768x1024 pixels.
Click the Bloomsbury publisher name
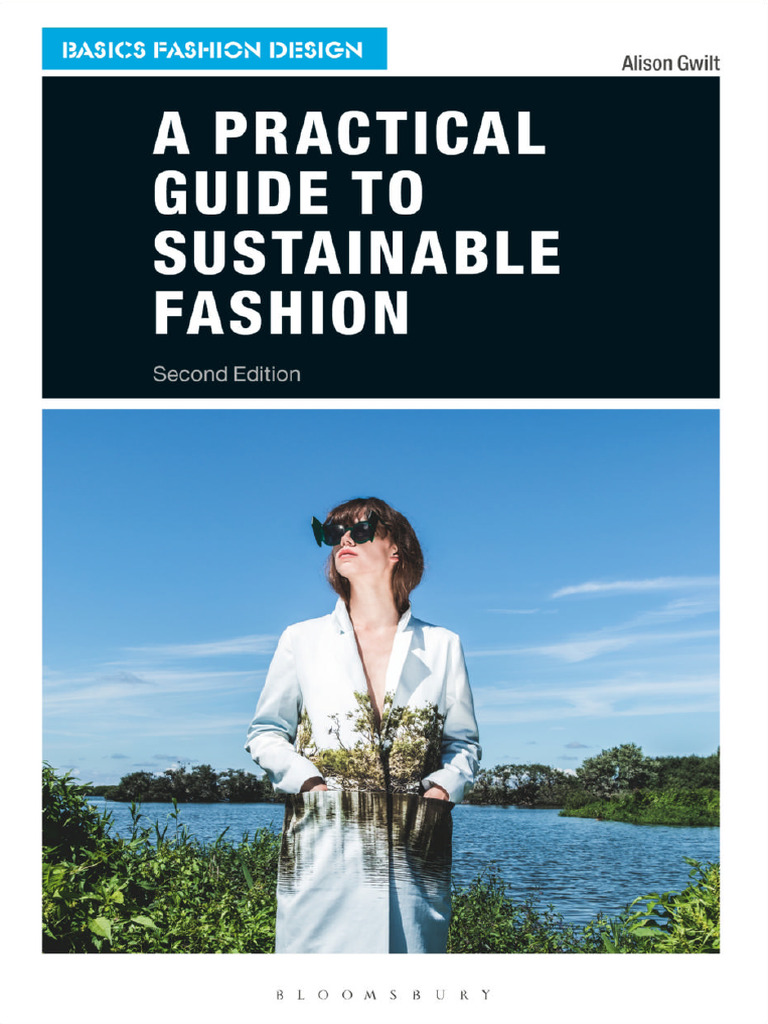(383, 995)
